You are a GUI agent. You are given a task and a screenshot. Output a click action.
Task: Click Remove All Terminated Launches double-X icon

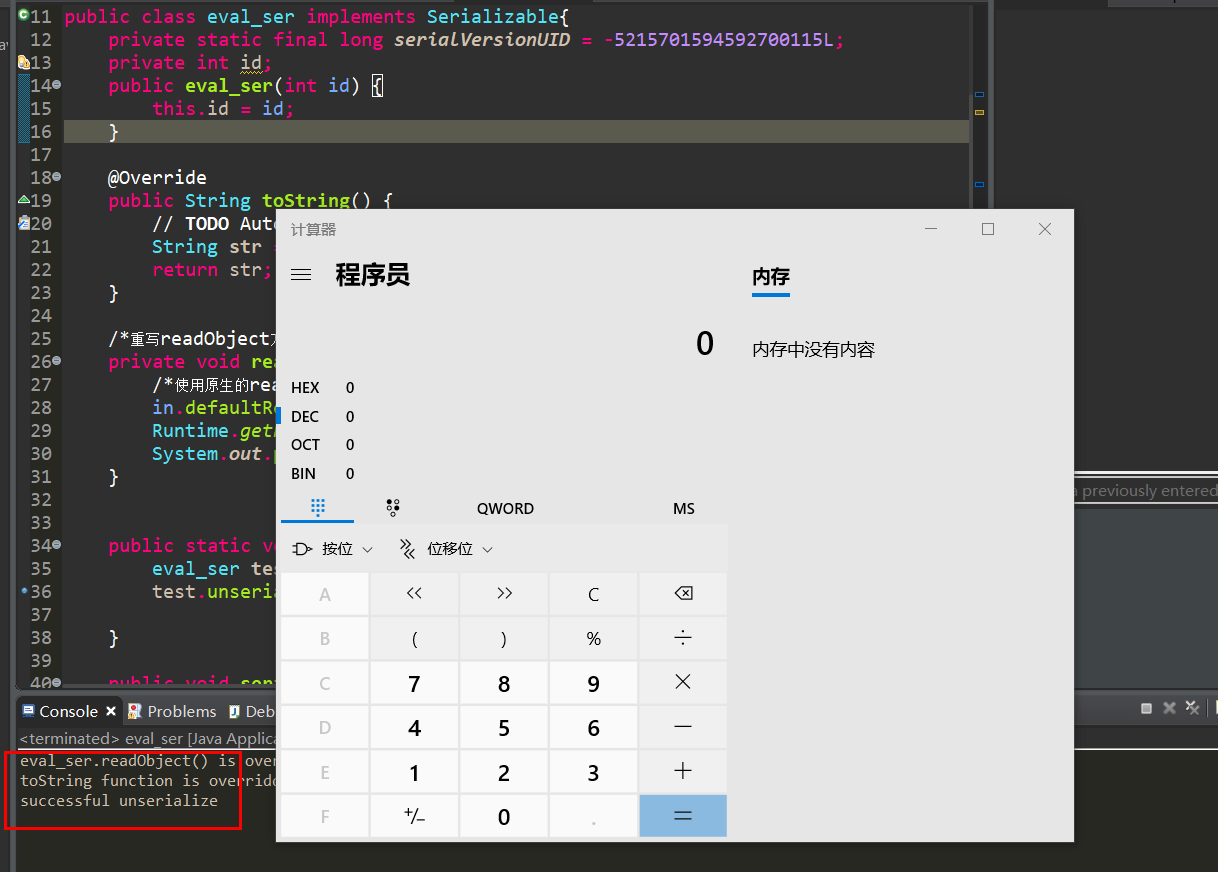(1192, 708)
